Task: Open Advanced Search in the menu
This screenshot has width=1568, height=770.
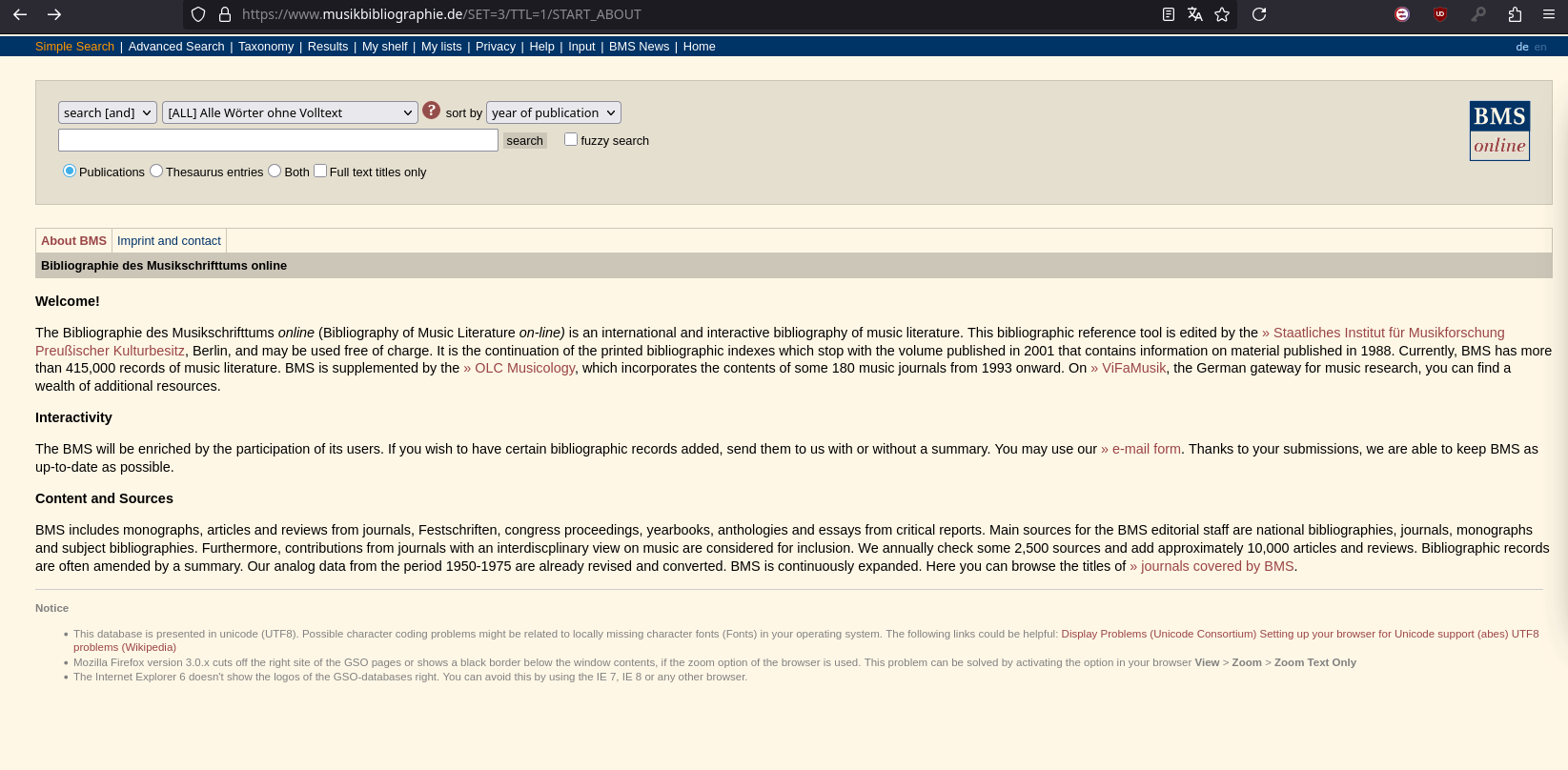Action: [176, 47]
